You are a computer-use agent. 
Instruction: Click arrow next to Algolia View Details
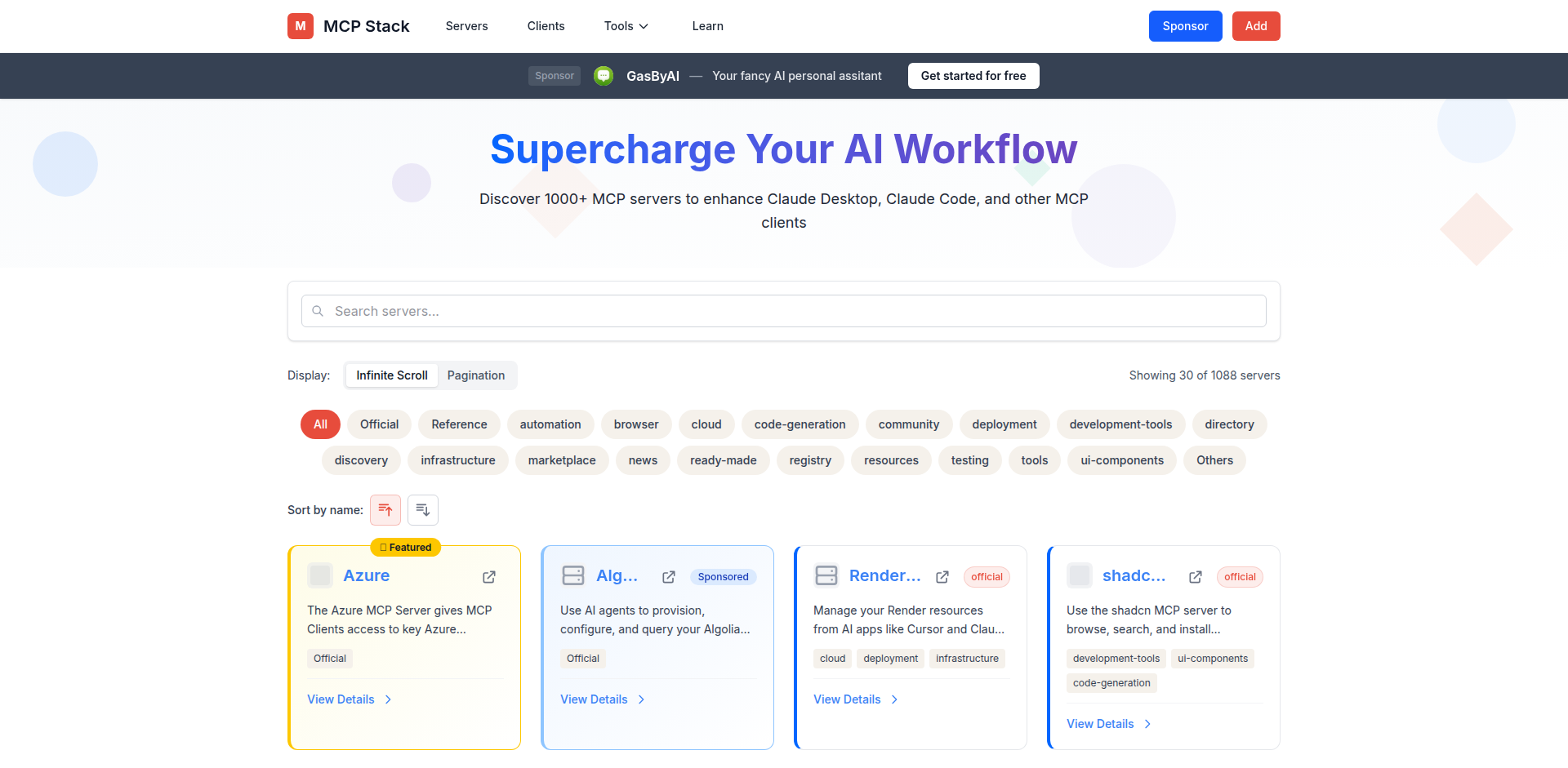click(641, 699)
